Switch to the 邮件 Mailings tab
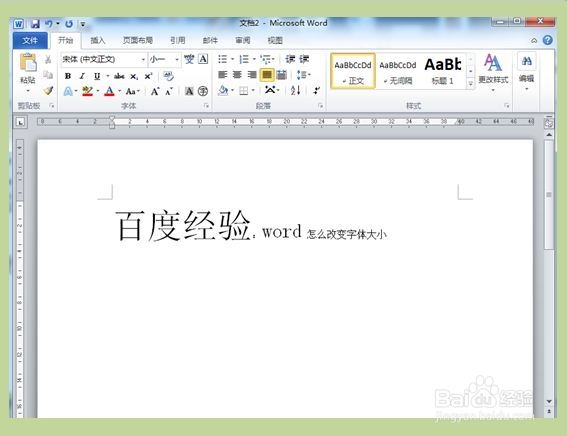 pos(210,40)
